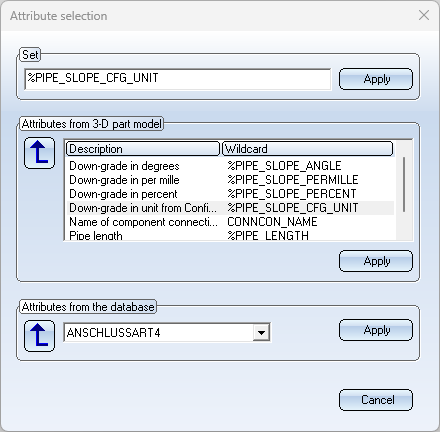Click the ANSCHLUSSART4 combo box field

(x=167, y=332)
